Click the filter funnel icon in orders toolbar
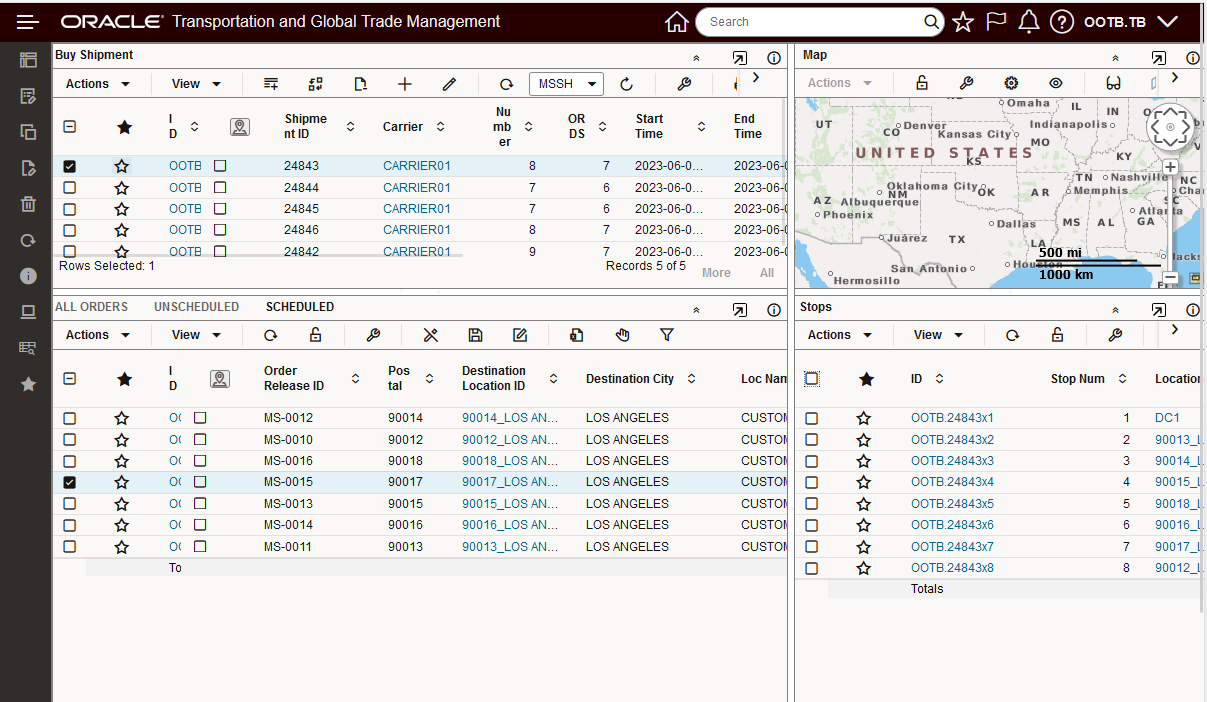Image resolution: width=1207 pixels, height=702 pixels. [667, 335]
